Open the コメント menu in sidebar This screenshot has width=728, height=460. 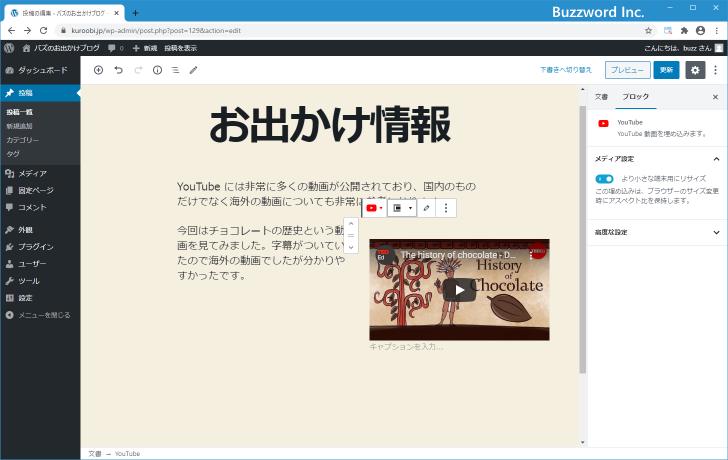tap(40, 207)
